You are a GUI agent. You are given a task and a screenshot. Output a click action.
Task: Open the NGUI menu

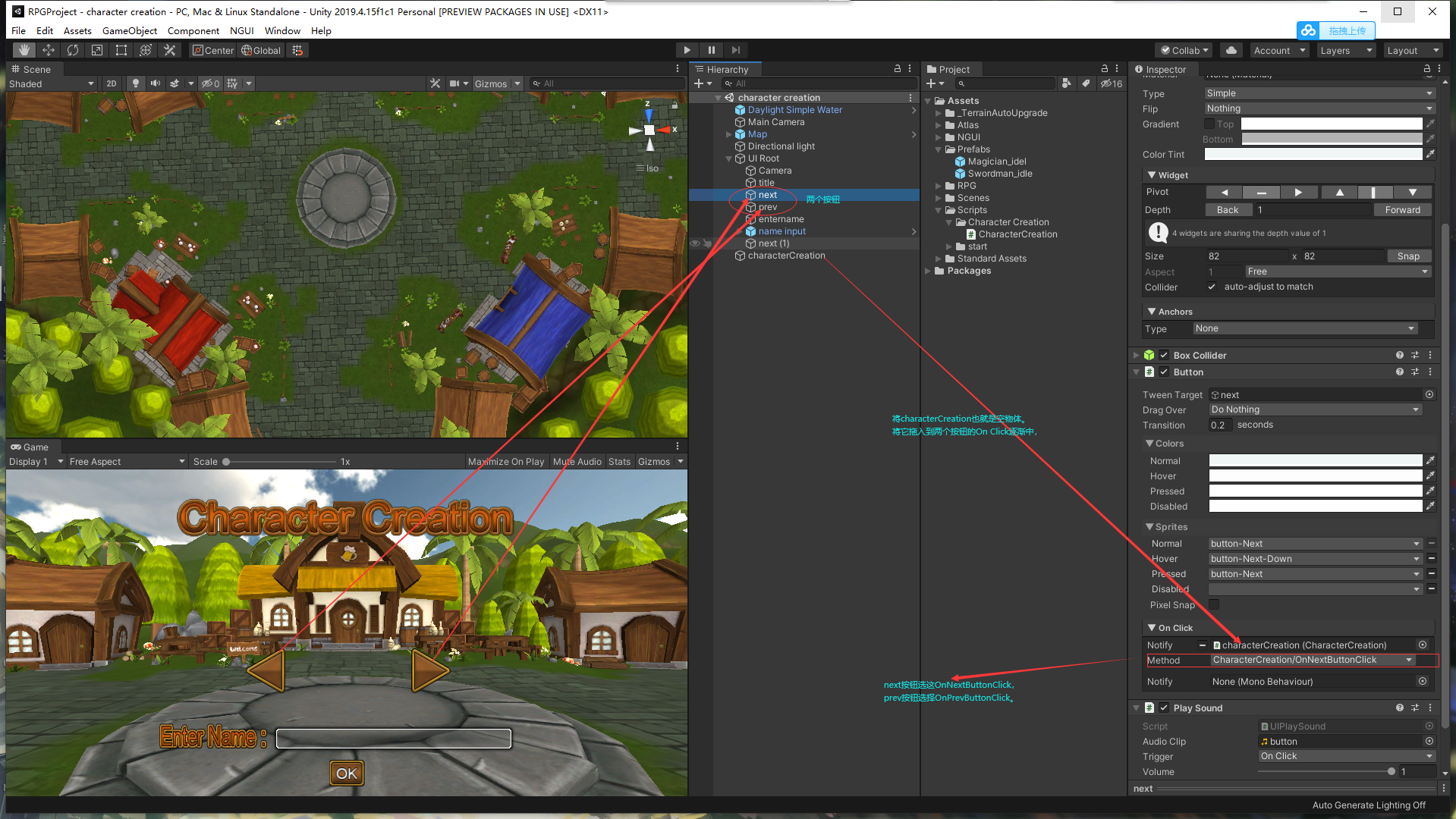click(x=241, y=31)
